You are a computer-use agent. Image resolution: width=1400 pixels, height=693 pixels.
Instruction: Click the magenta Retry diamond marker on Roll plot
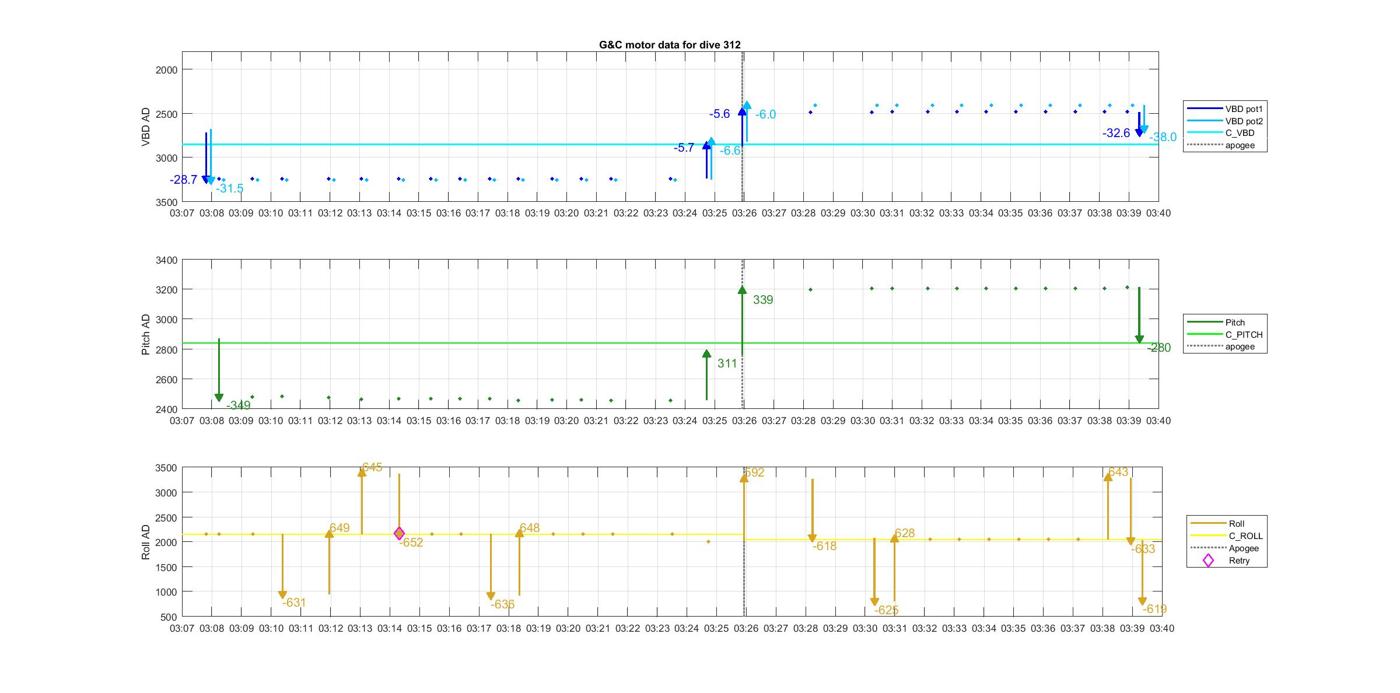click(x=399, y=534)
